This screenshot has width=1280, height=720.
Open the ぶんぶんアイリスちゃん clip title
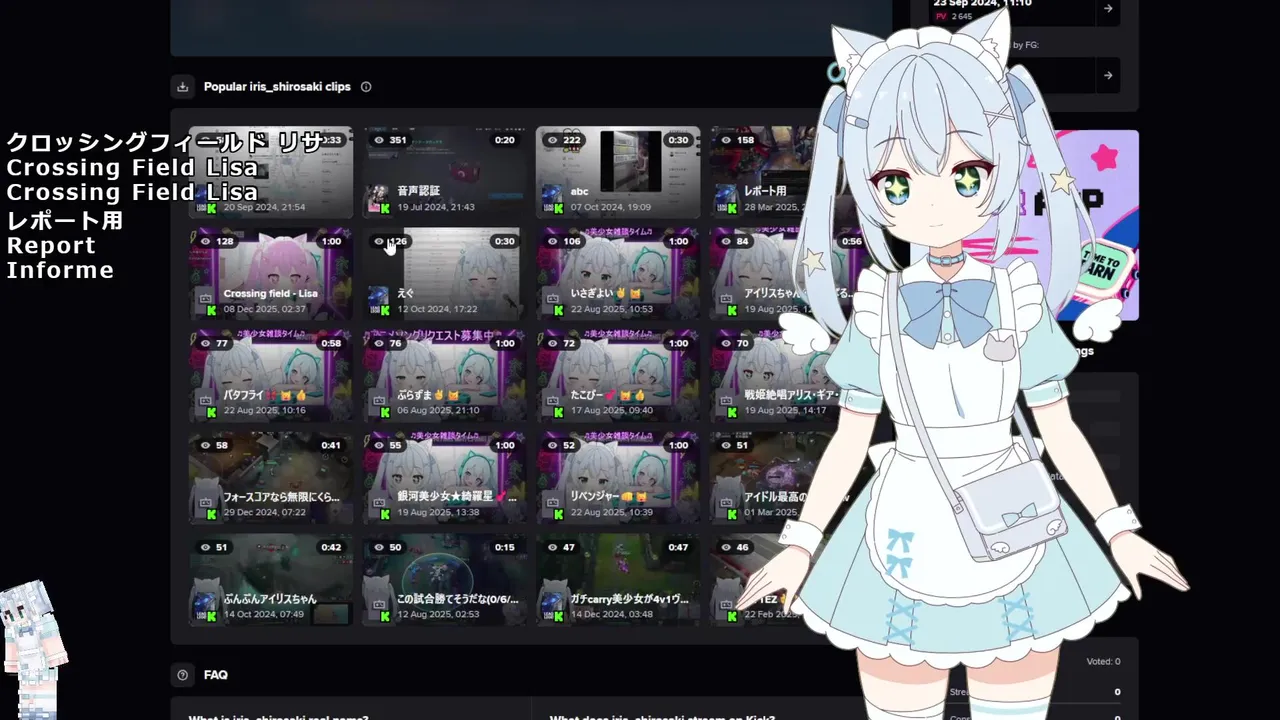coord(270,599)
